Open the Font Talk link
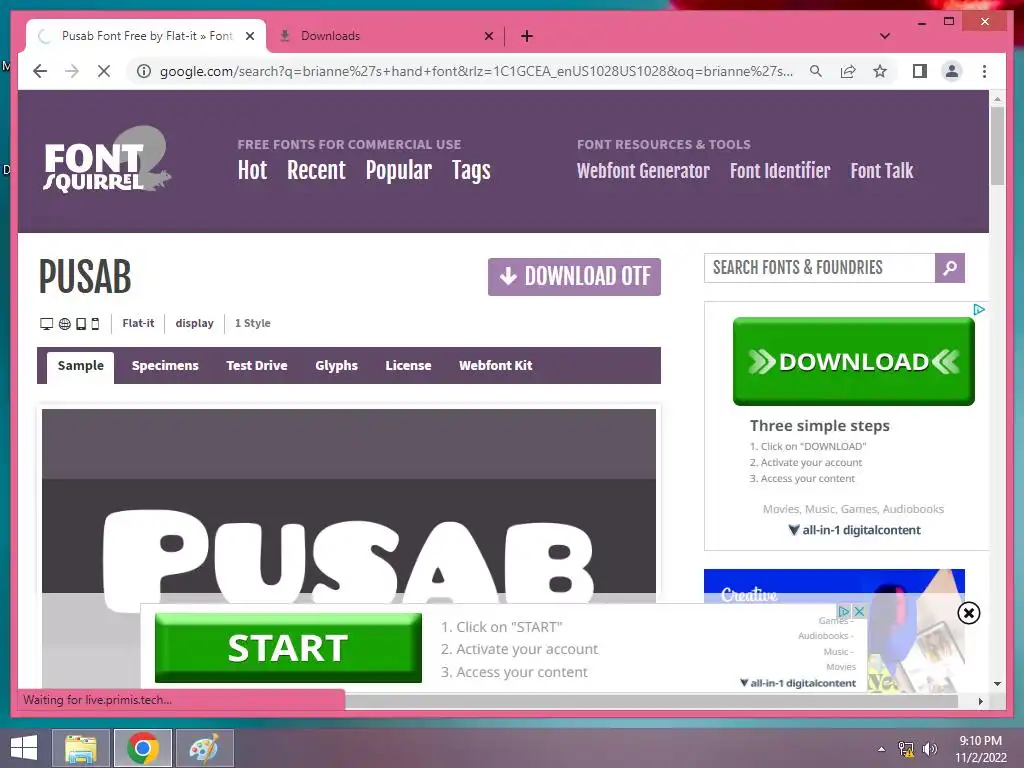The width and height of the screenshot is (1024, 768). 882,170
